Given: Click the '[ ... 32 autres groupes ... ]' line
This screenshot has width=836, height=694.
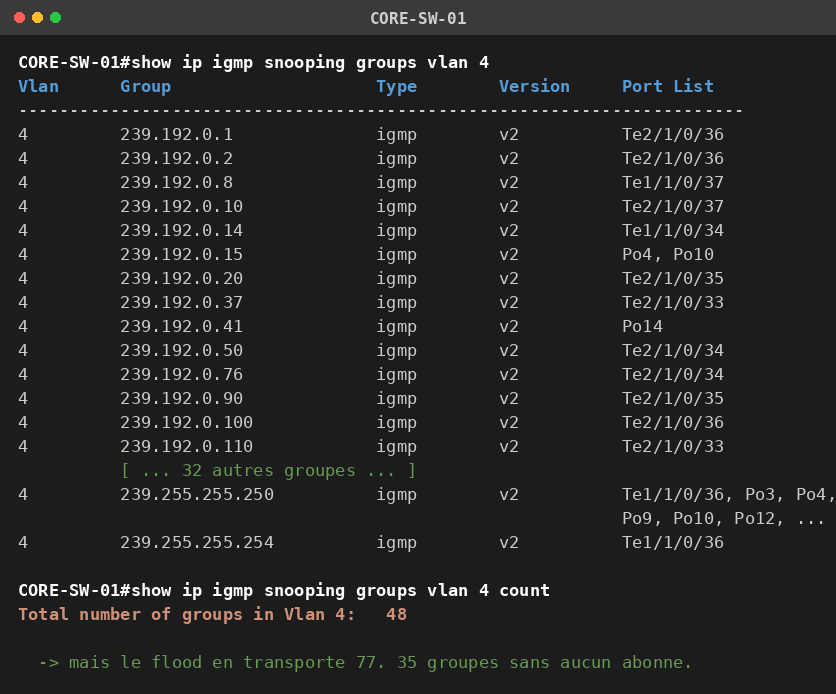Looking at the screenshot, I should pos(268,470).
